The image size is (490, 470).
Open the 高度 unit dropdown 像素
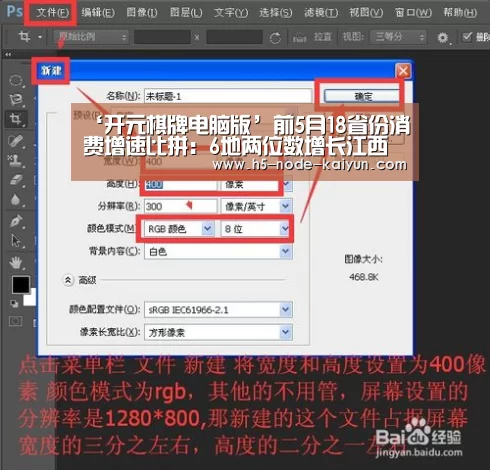(257, 184)
